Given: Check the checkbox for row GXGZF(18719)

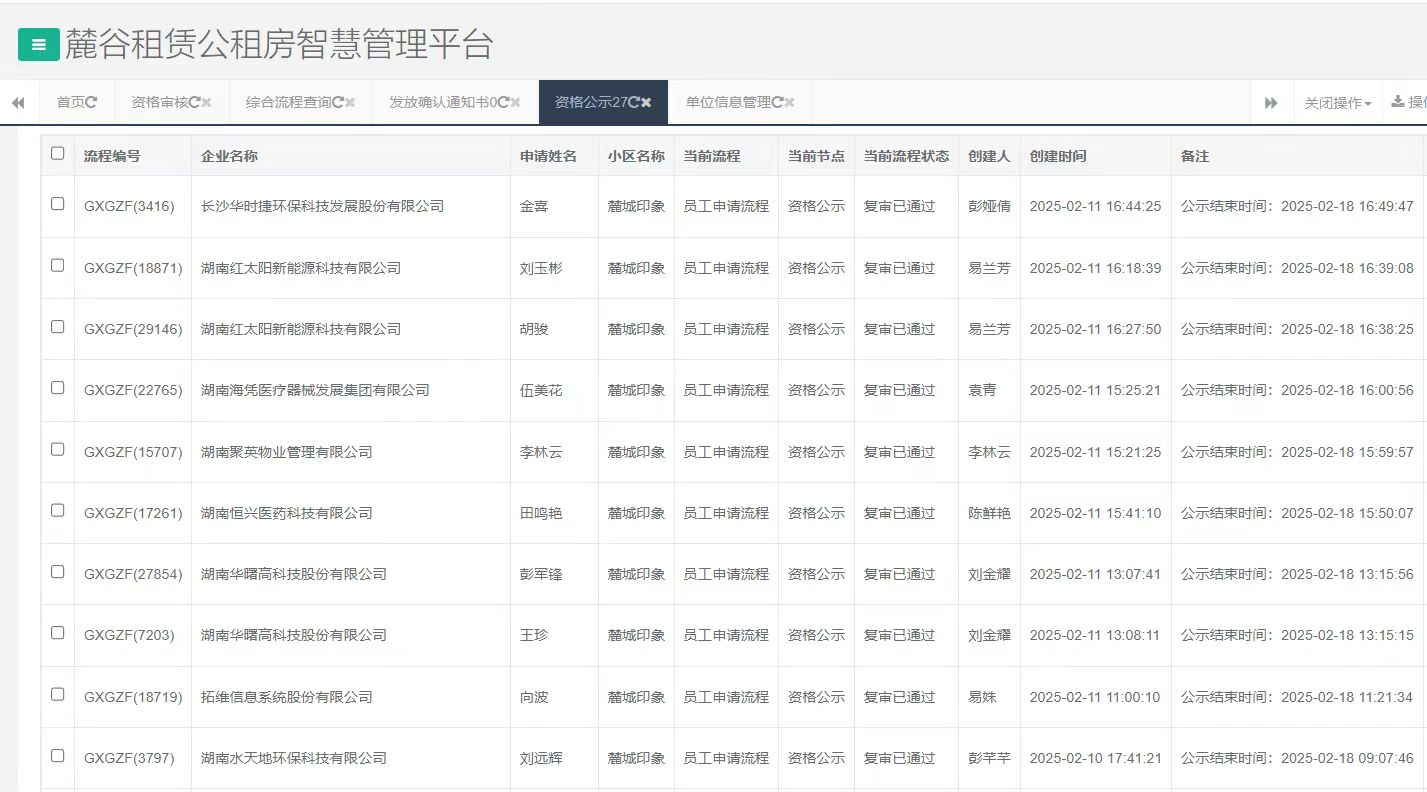Looking at the screenshot, I should 57,696.
